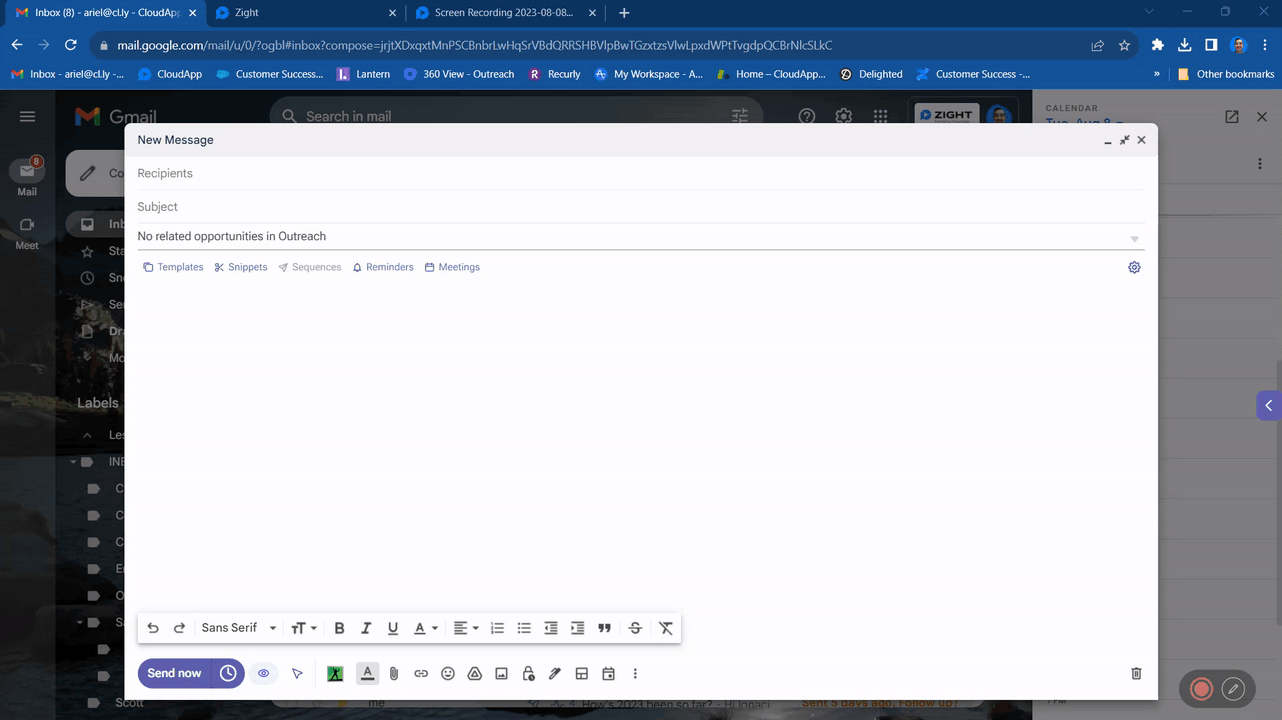Click the Send now button

(x=175, y=673)
